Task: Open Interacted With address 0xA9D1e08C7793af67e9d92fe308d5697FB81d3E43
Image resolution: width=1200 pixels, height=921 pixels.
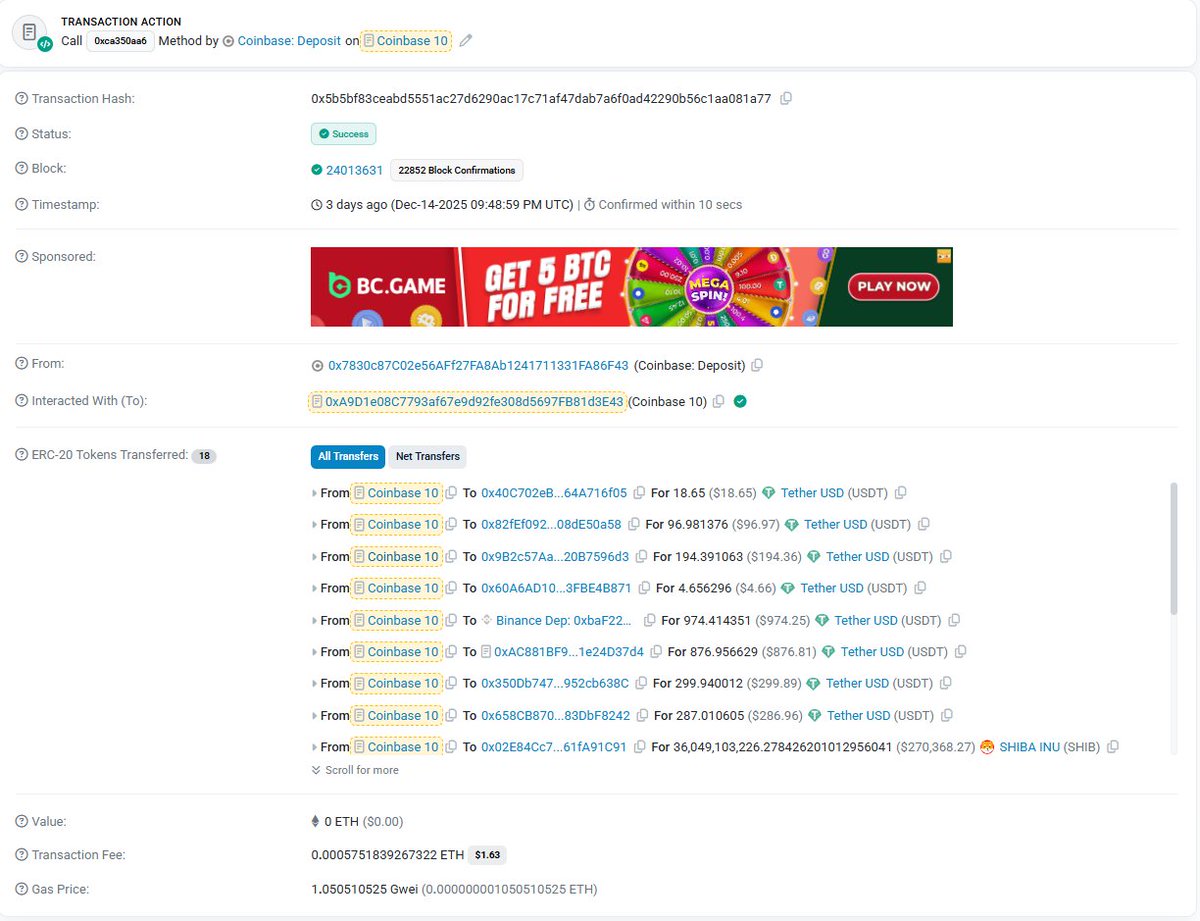Action: 474,402
